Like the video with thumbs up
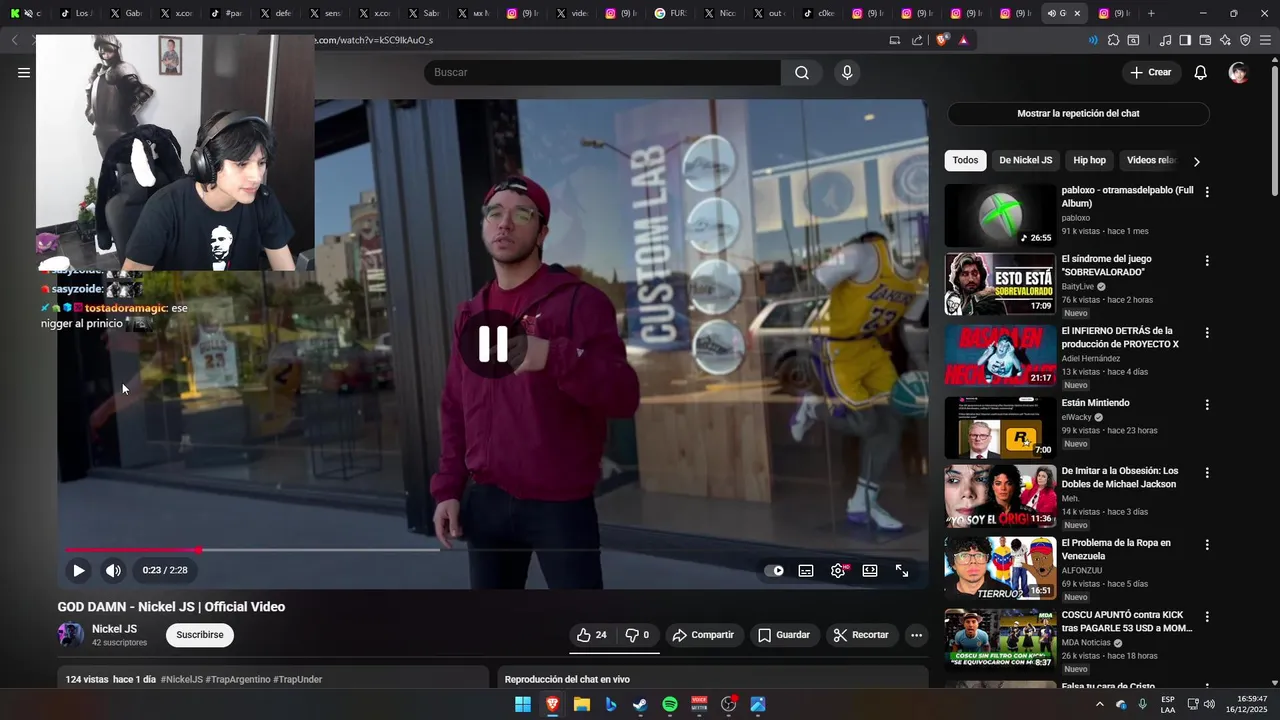 (x=592, y=635)
